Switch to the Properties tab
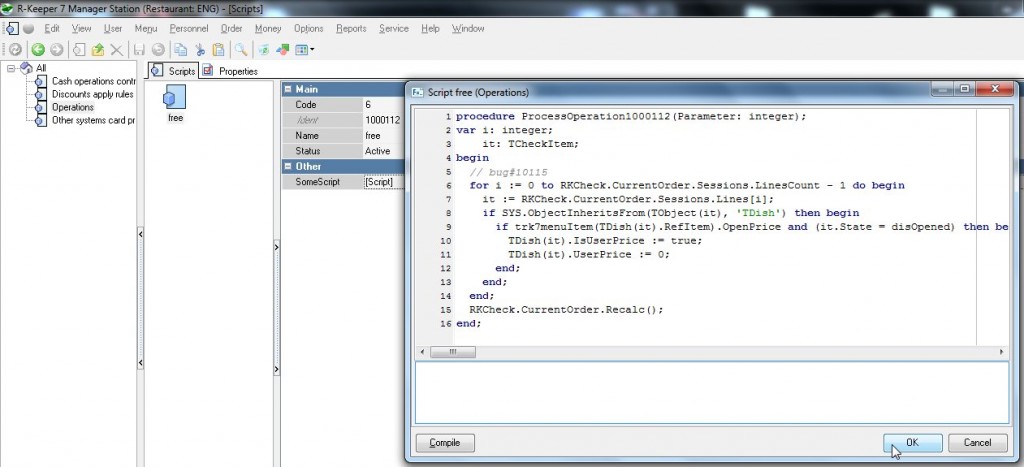 [230, 71]
